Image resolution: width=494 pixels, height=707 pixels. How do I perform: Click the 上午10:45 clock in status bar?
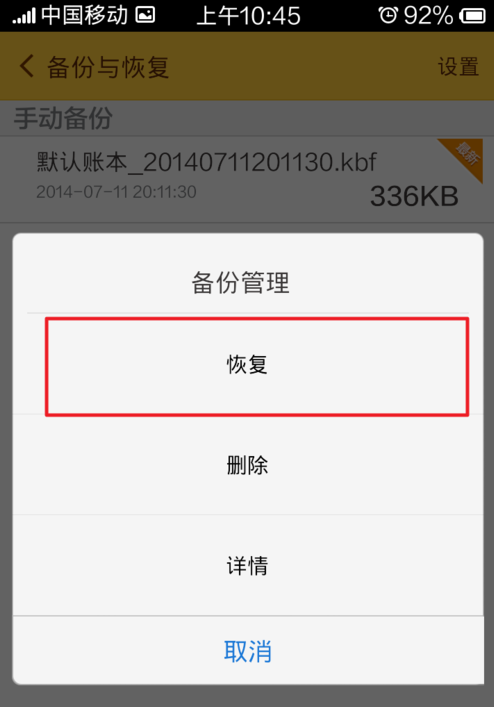coord(248,16)
